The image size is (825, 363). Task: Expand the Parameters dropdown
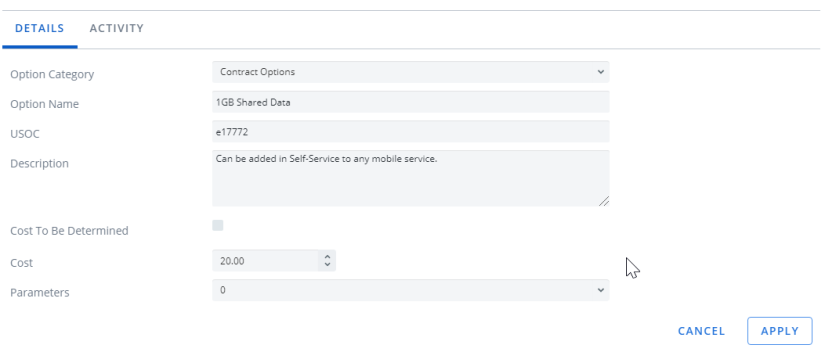[x=410, y=290]
